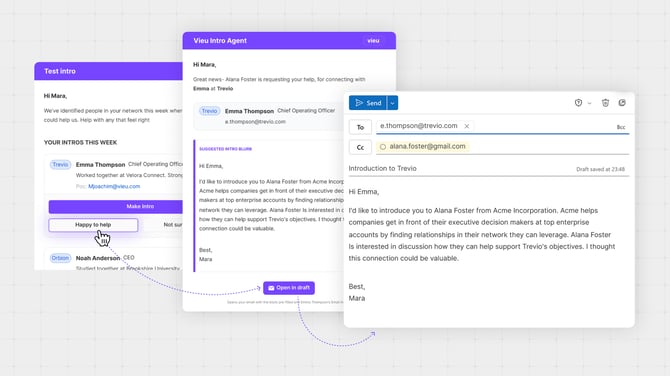Click YOUR INTROS THIS WEEK heading

pos(80,142)
